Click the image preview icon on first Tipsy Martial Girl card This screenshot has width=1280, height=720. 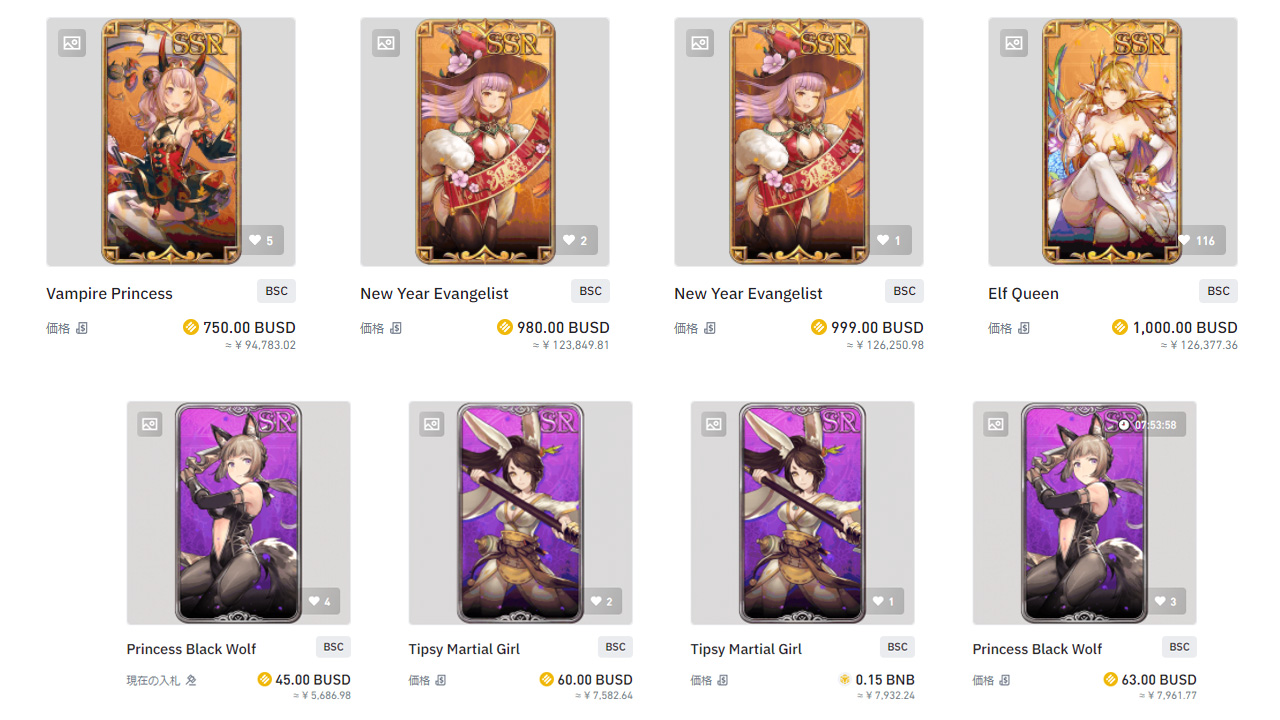431,424
